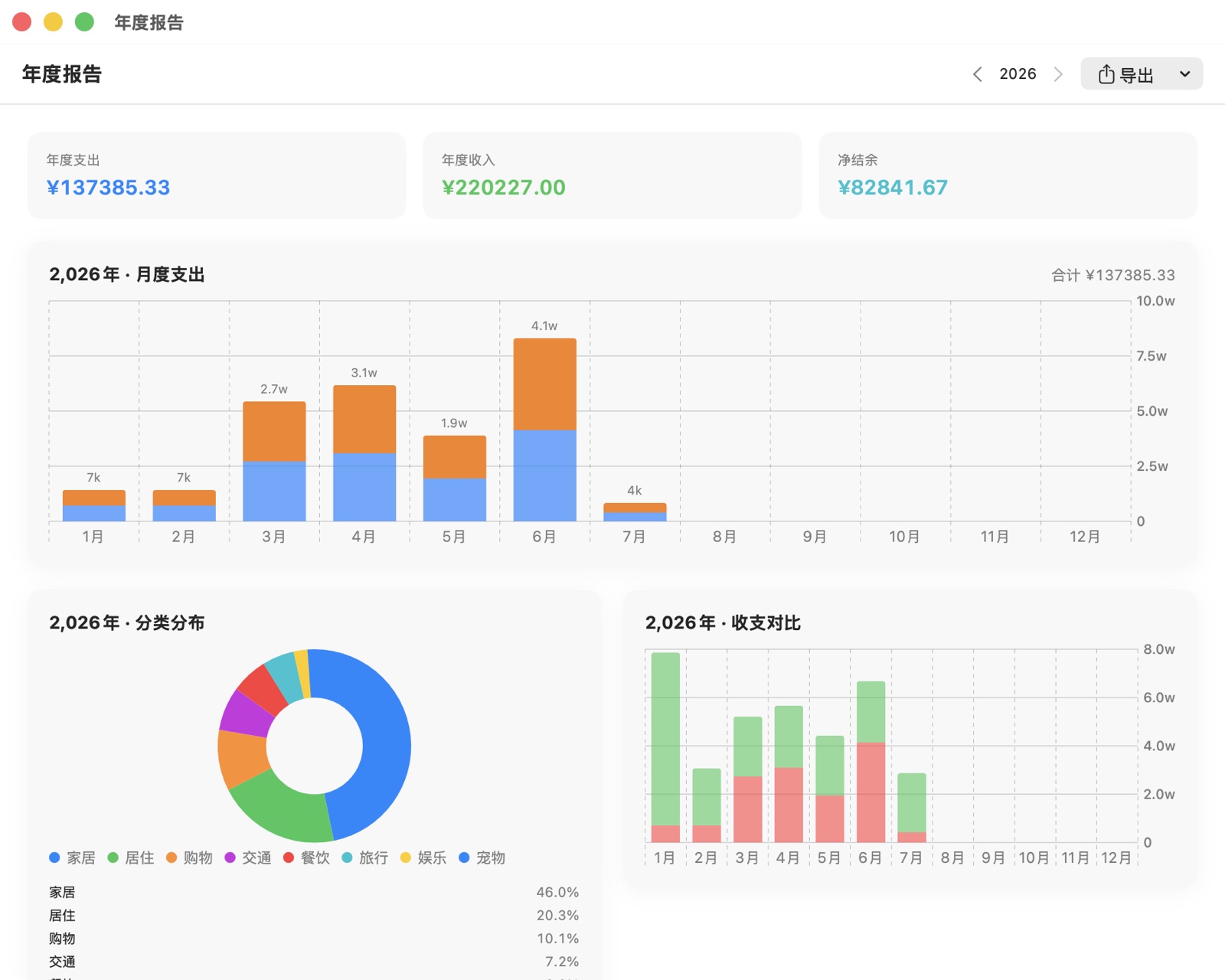Click the 1月 bar in 收支对比 chart
The width and height of the screenshot is (1225, 980).
click(x=665, y=747)
